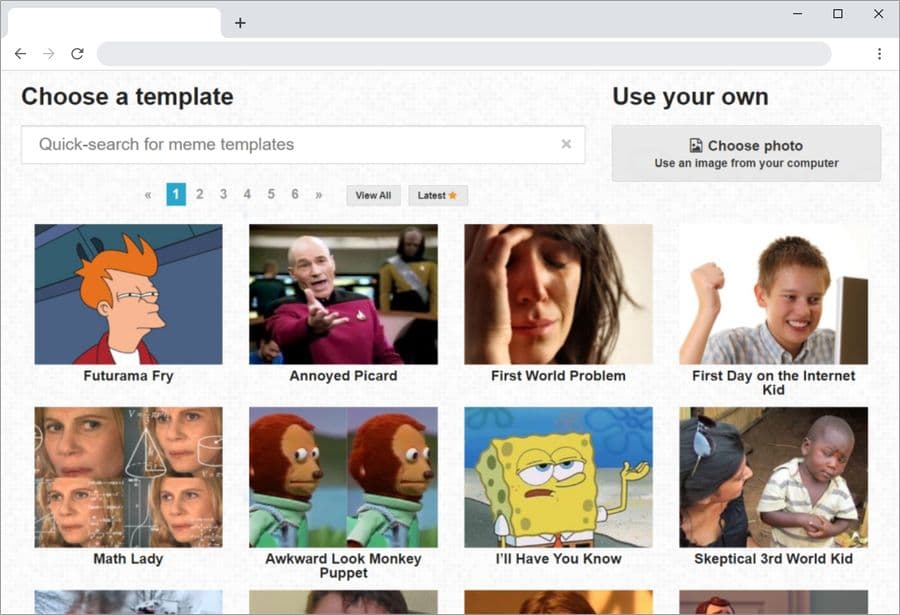Click the First World Problem caption link
Viewport: 900px width, 615px height.
coord(558,376)
